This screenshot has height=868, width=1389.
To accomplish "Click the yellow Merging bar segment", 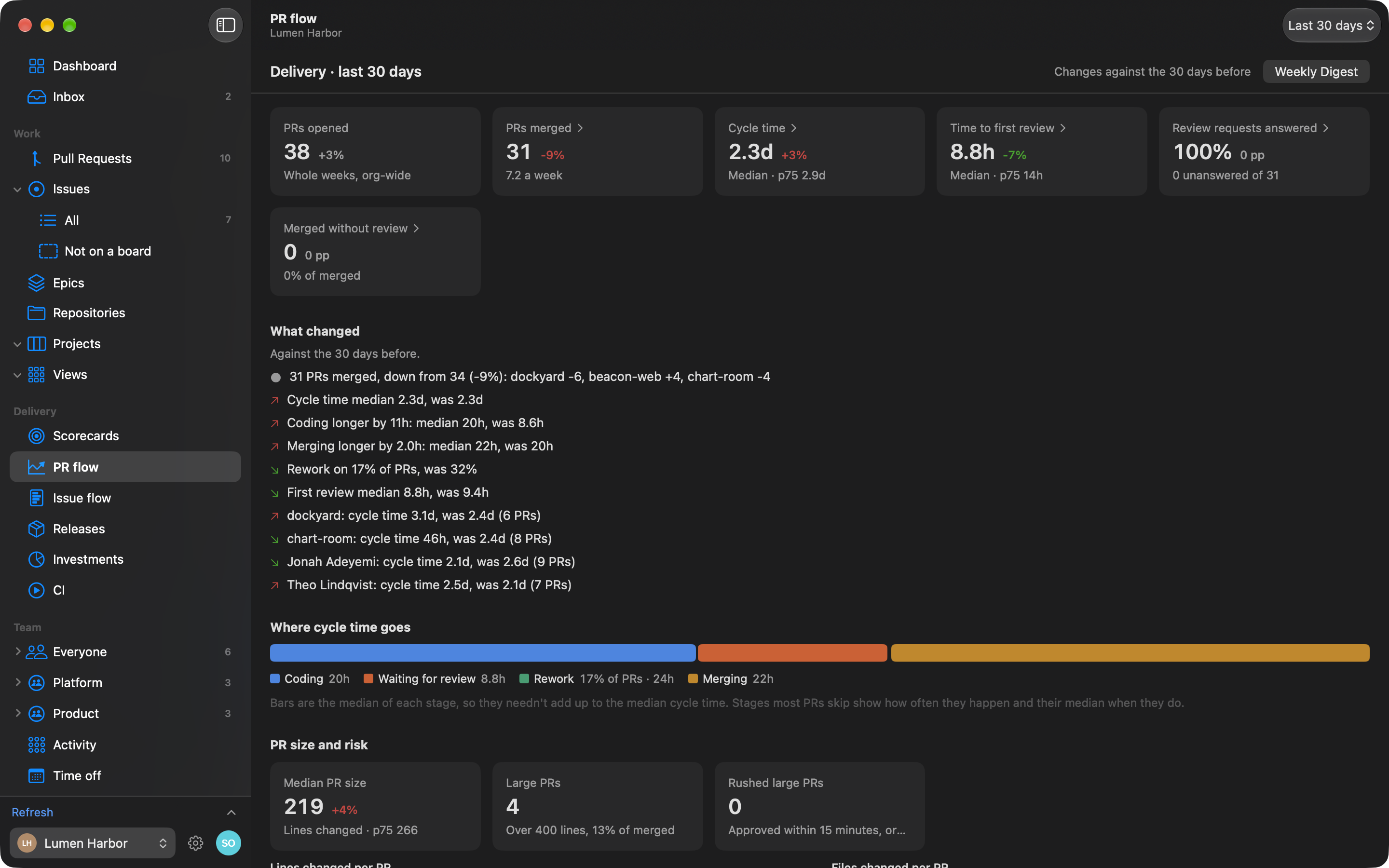I will coord(1130,653).
